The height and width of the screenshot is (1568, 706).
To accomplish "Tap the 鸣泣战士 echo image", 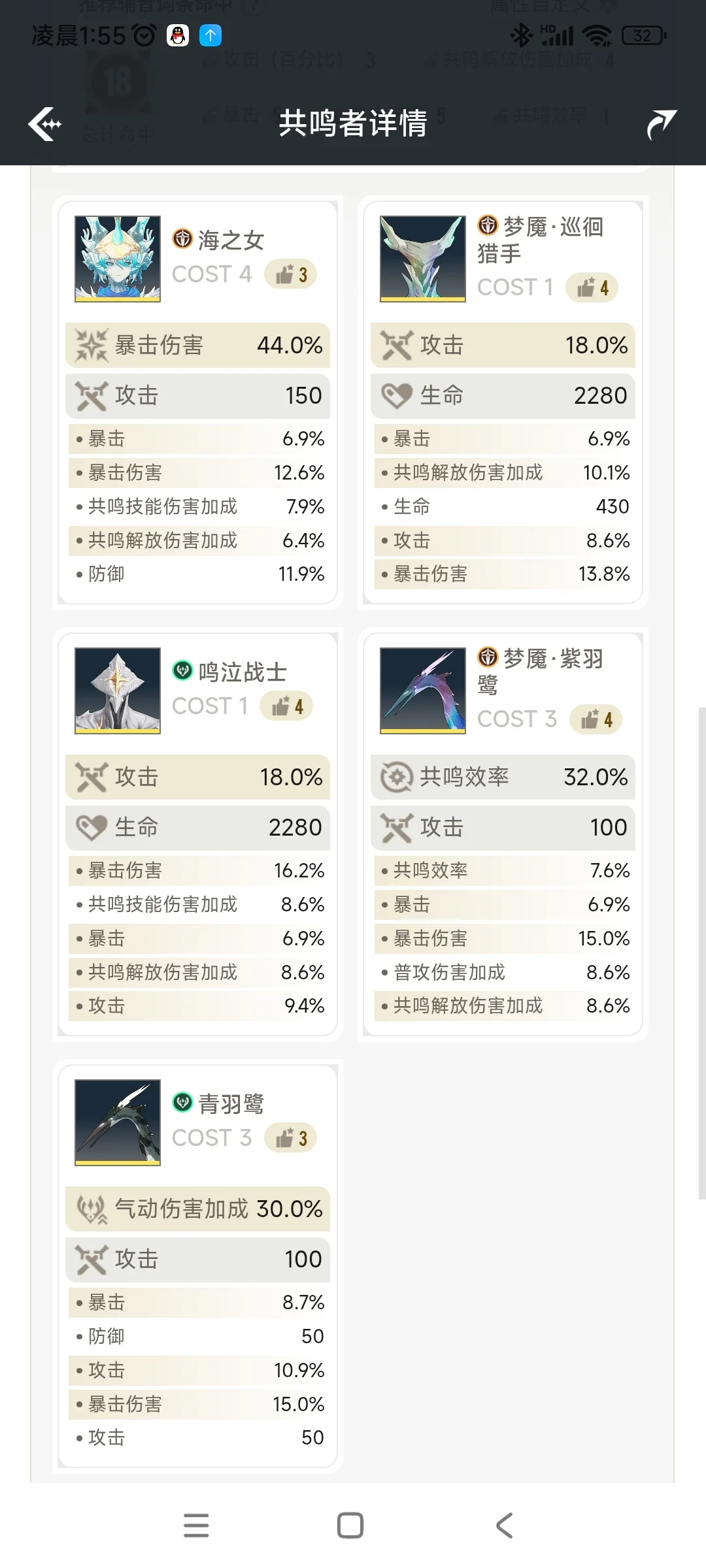I will (118, 691).
